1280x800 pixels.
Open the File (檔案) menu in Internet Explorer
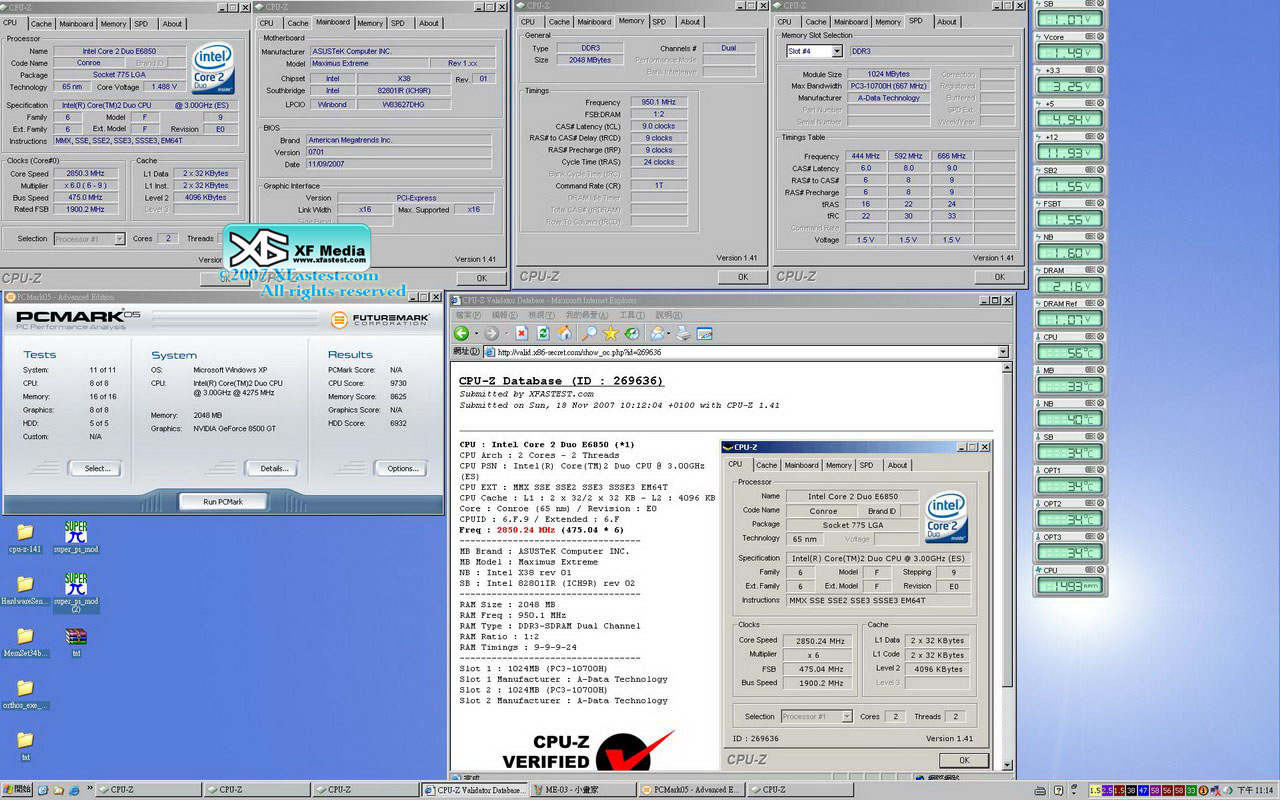468,315
